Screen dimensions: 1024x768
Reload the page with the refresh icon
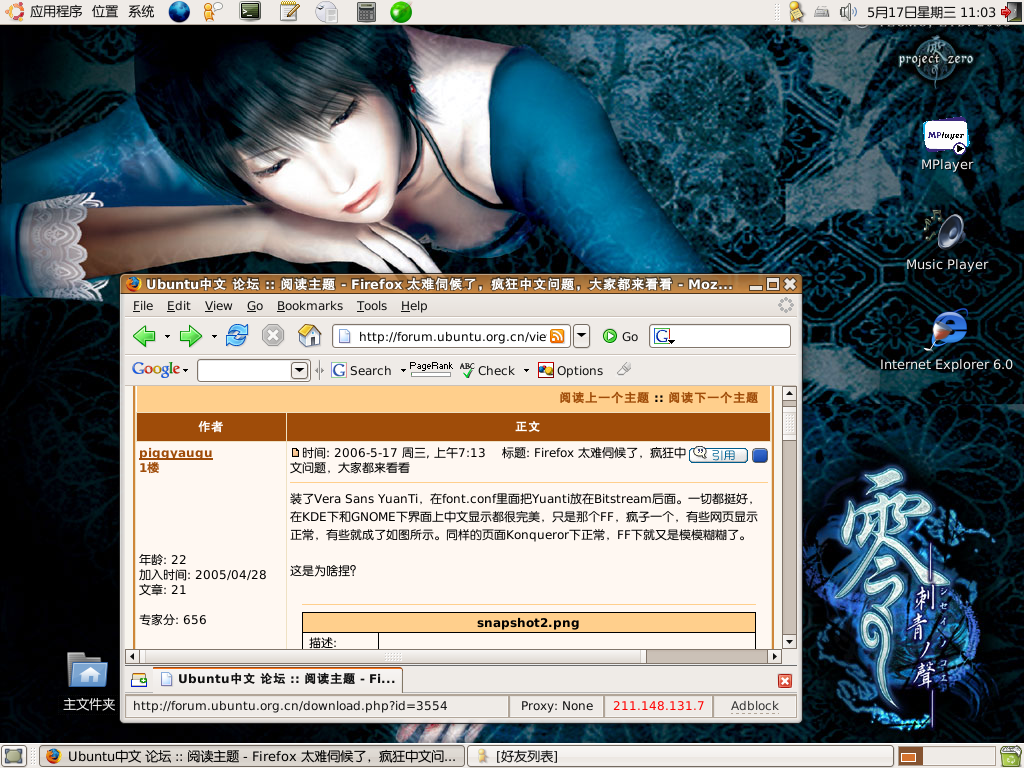[x=236, y=336]
